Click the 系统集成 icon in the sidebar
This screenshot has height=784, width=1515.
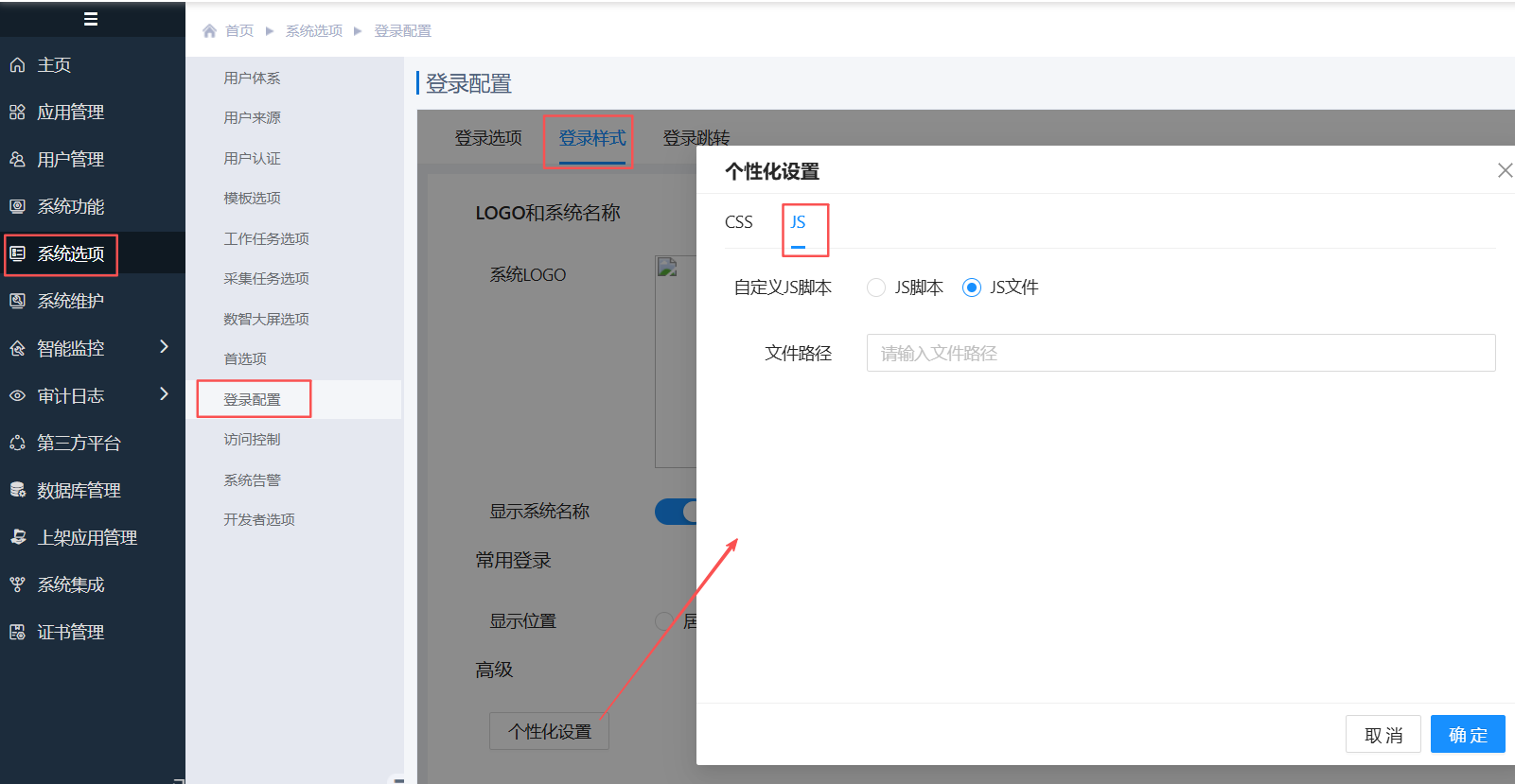tap(17, 584)
